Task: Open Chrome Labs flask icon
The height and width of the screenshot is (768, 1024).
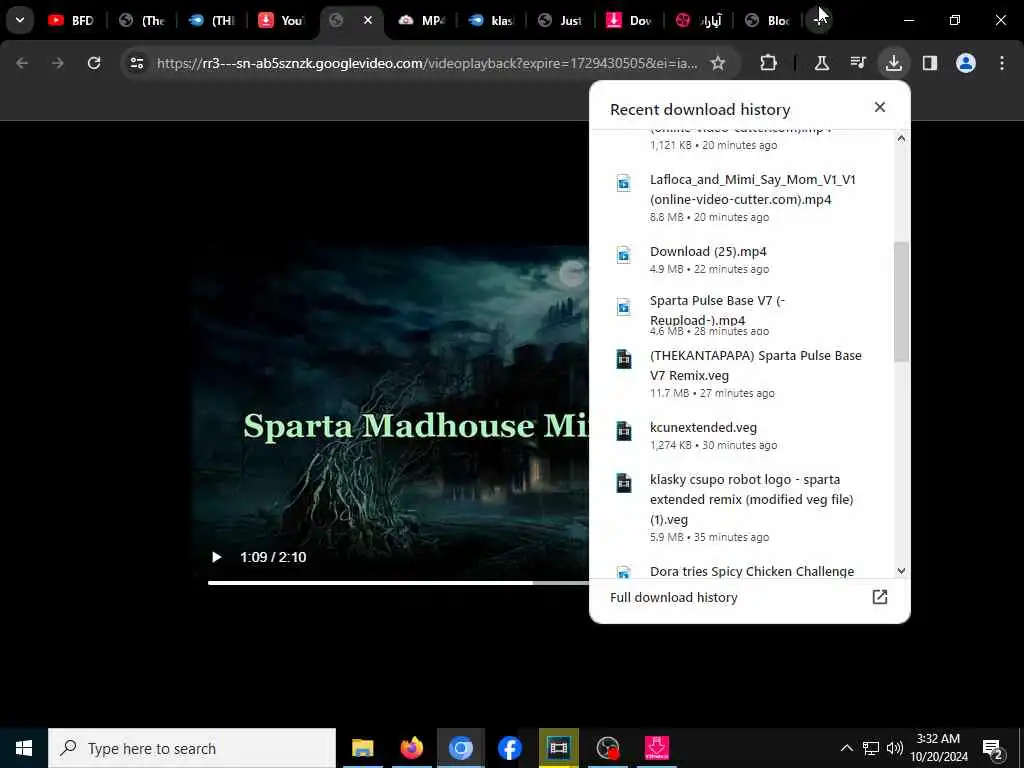Action: (822, 63)
